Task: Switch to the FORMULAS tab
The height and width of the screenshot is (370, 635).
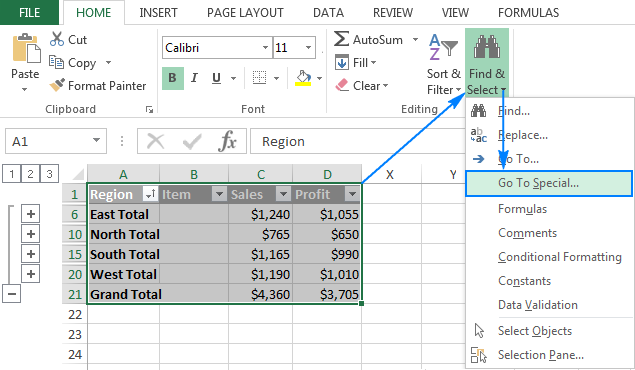Action: (x=528, y=13)
